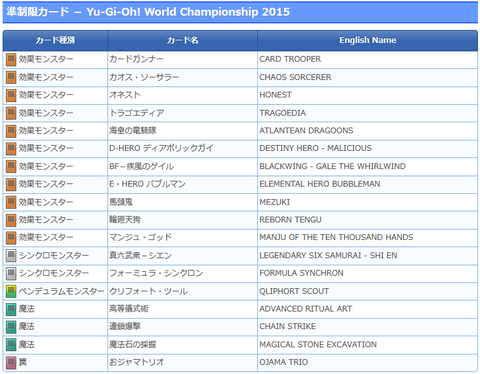Select ELEMENTAL HERO BUBBLEMAN text
This screenshot has width=480, height=374.
pyautogui.click(x=320, y=184)
